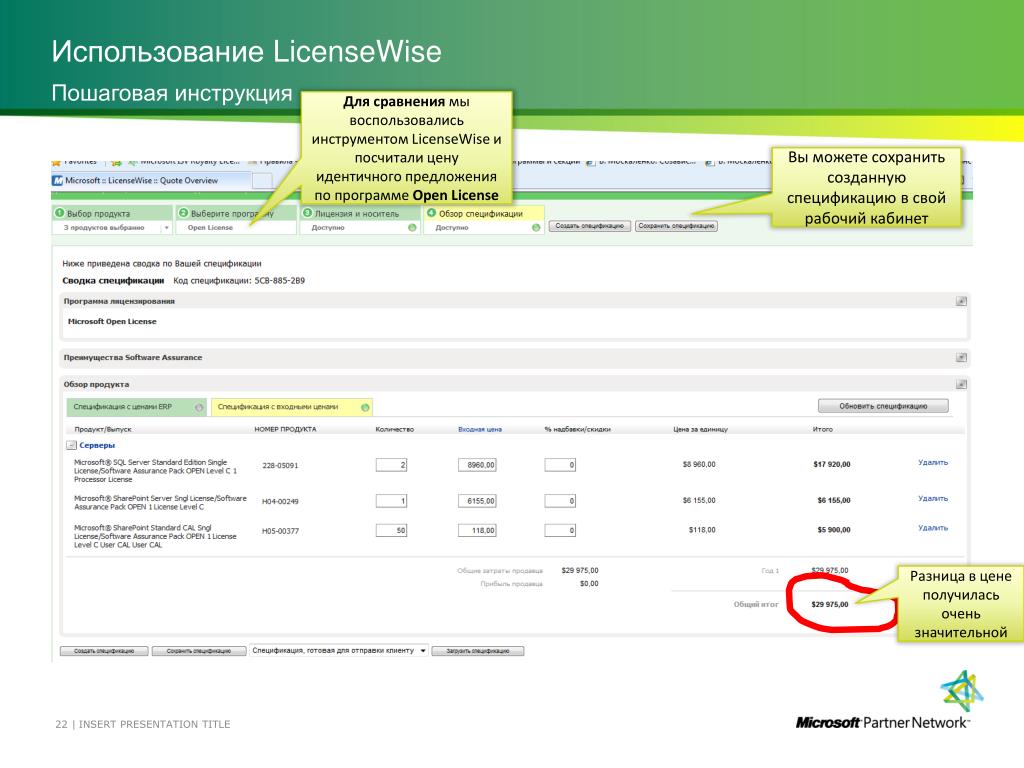The image size is (1024, 768).
Task: Open the Лицензия и носитель step
Action: click(x=359, y=213)
